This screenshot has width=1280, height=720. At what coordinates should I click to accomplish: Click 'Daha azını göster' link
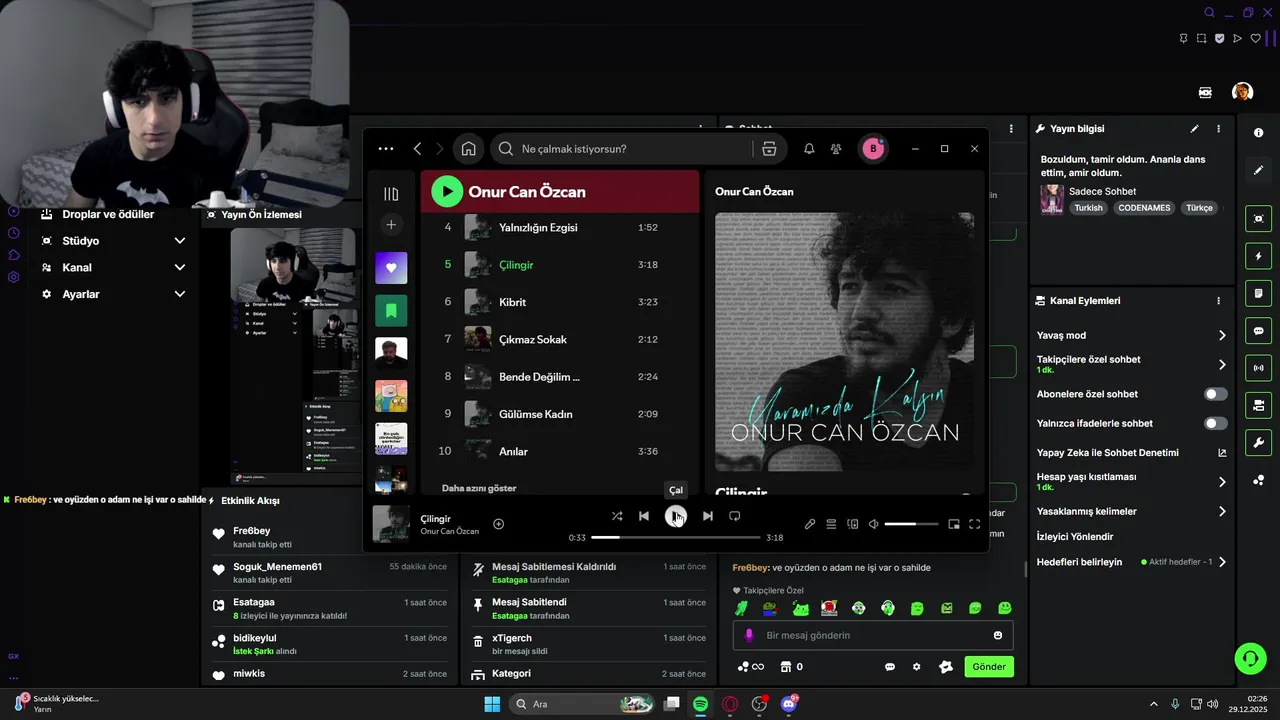[x=479, y=488]
